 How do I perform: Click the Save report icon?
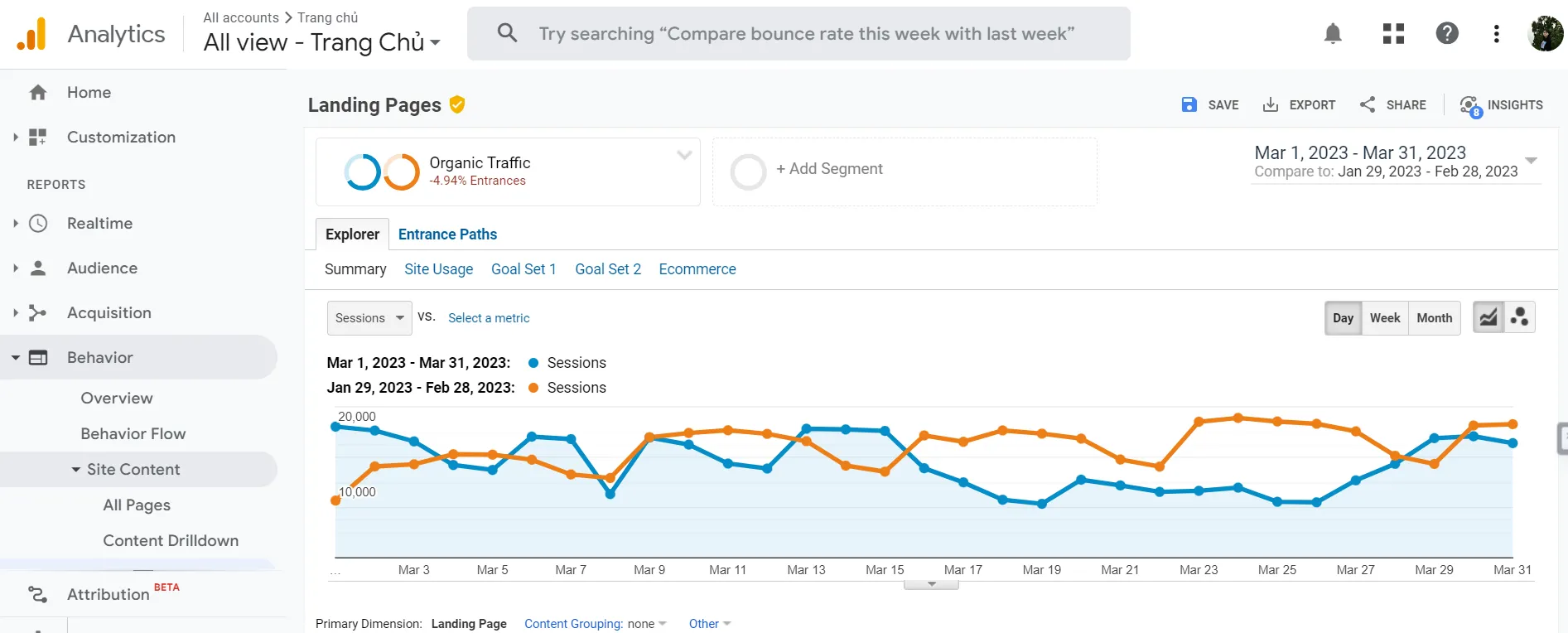coord(1189,104)
